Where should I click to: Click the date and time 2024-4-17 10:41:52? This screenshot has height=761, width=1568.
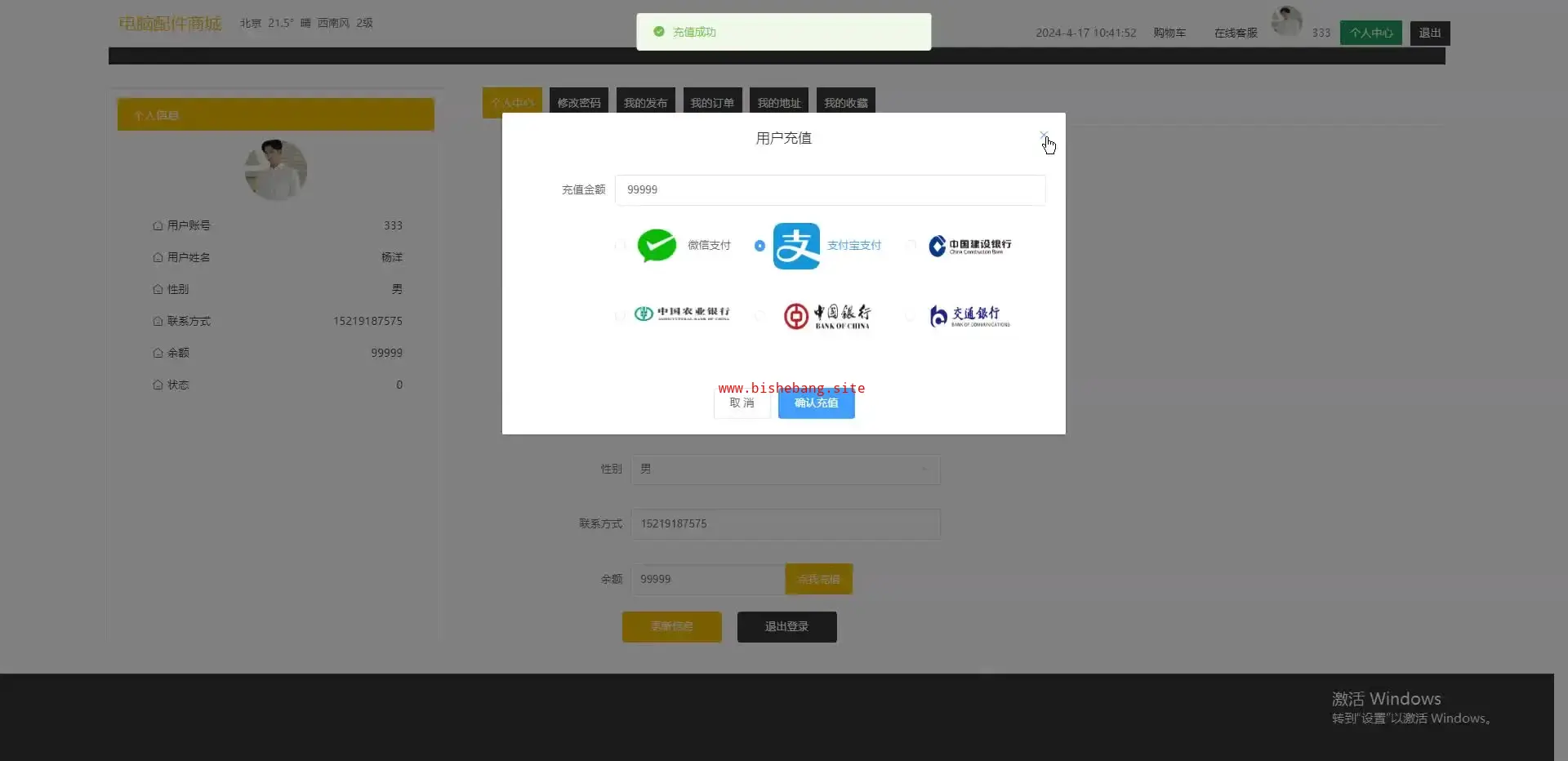1086,33
